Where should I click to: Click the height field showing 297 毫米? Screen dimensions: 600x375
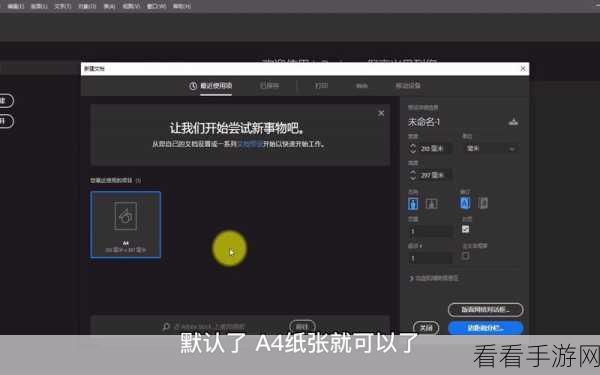[x=435, y=175]
